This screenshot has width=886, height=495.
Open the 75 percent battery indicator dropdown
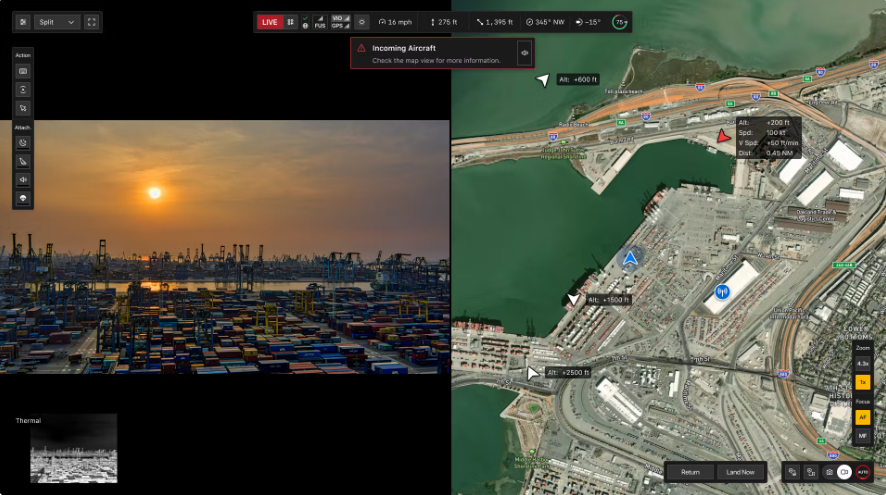click(x=621, y=22)
